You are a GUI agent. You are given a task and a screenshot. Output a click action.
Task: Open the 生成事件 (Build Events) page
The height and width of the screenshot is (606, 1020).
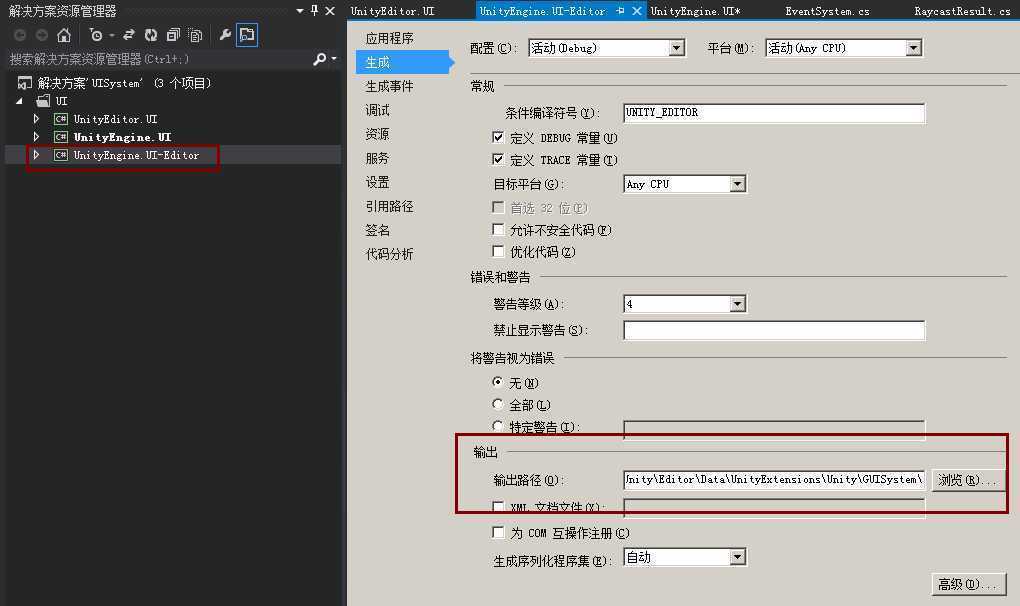coord(390,86)
